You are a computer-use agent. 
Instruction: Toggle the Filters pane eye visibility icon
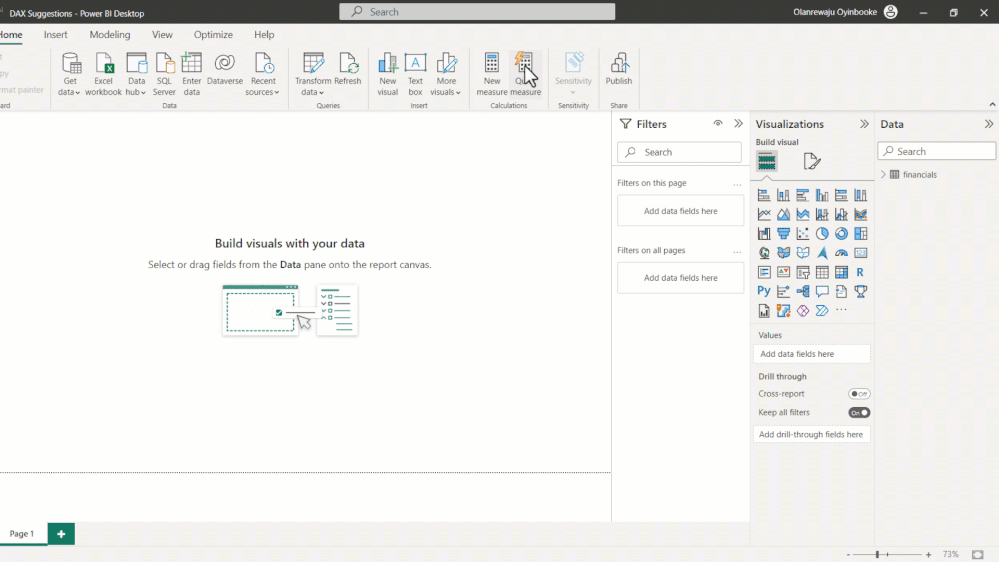pyautogui.click(x=718, y=124)
